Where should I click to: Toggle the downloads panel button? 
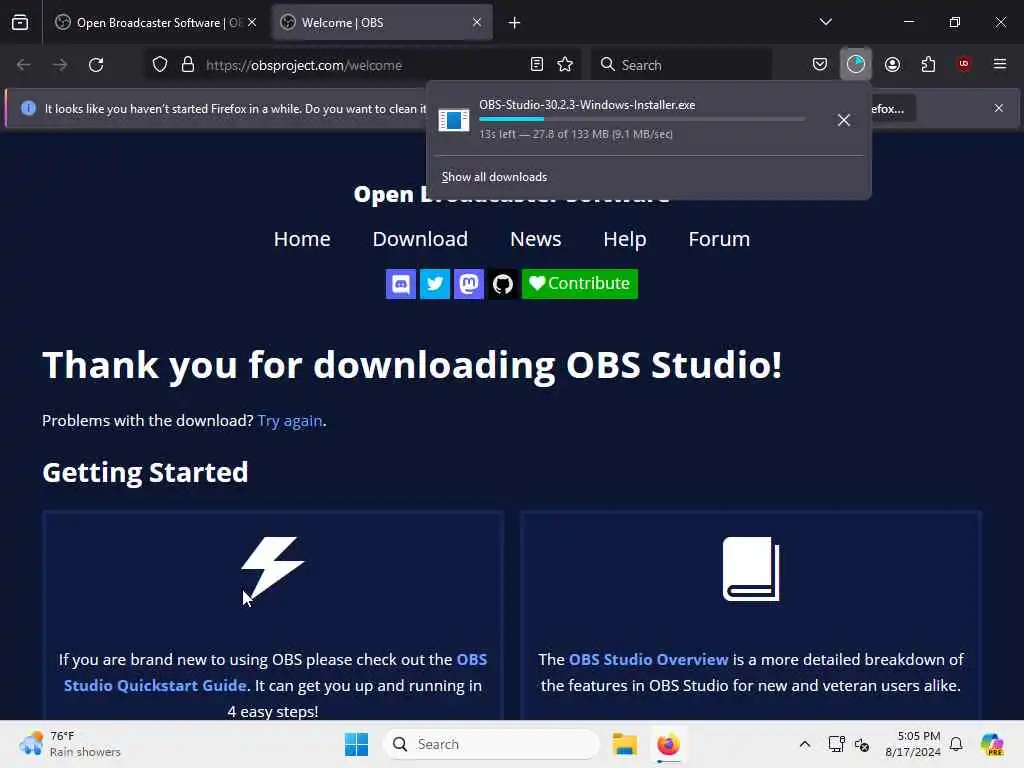tap(856, 65)
